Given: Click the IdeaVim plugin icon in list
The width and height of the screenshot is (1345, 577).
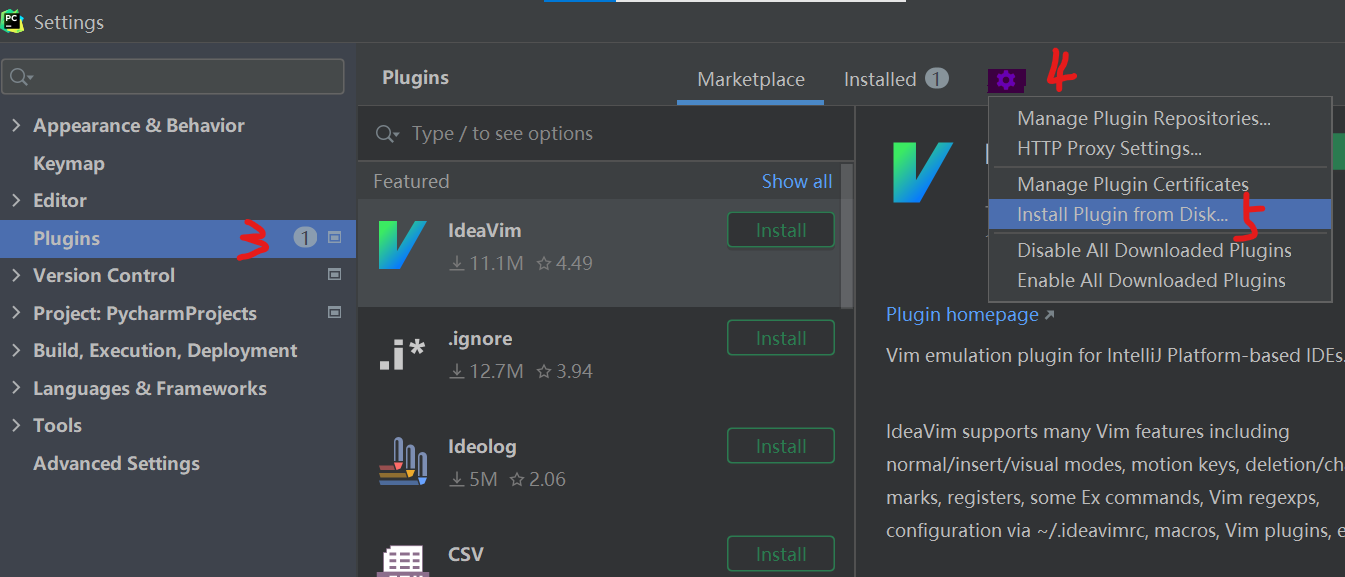Looking at the screenshot, I should coord(402,246).
